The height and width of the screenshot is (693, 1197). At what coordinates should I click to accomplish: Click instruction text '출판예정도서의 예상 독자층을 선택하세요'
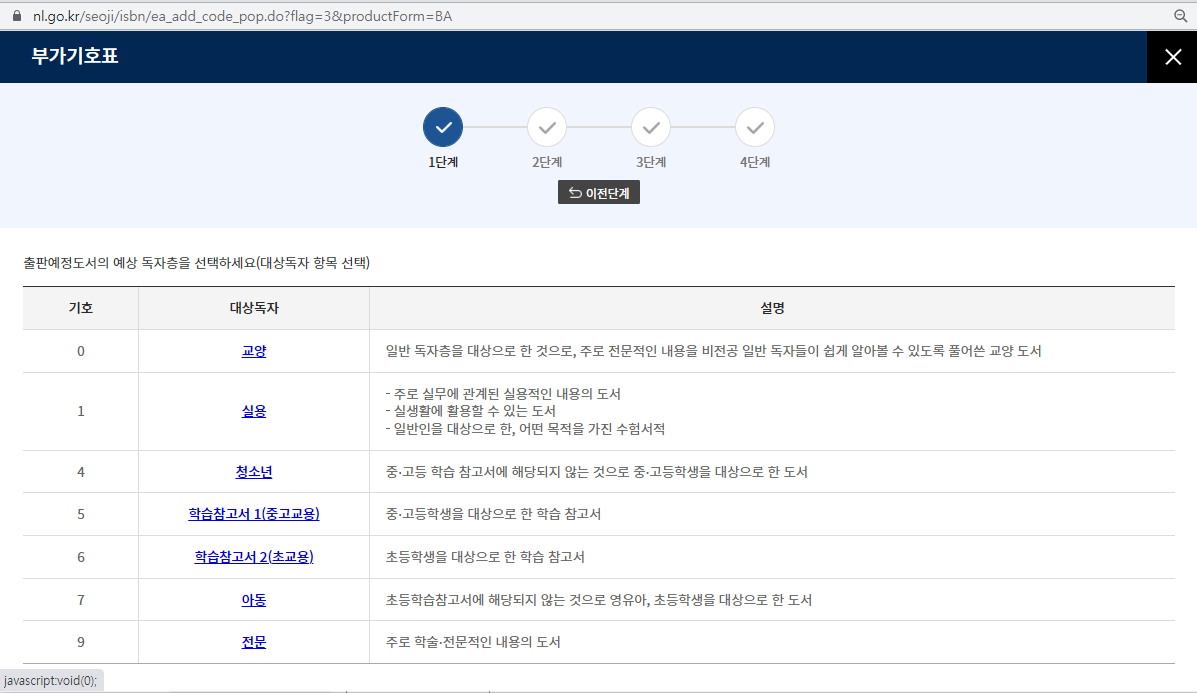click(x=139, y=263)
